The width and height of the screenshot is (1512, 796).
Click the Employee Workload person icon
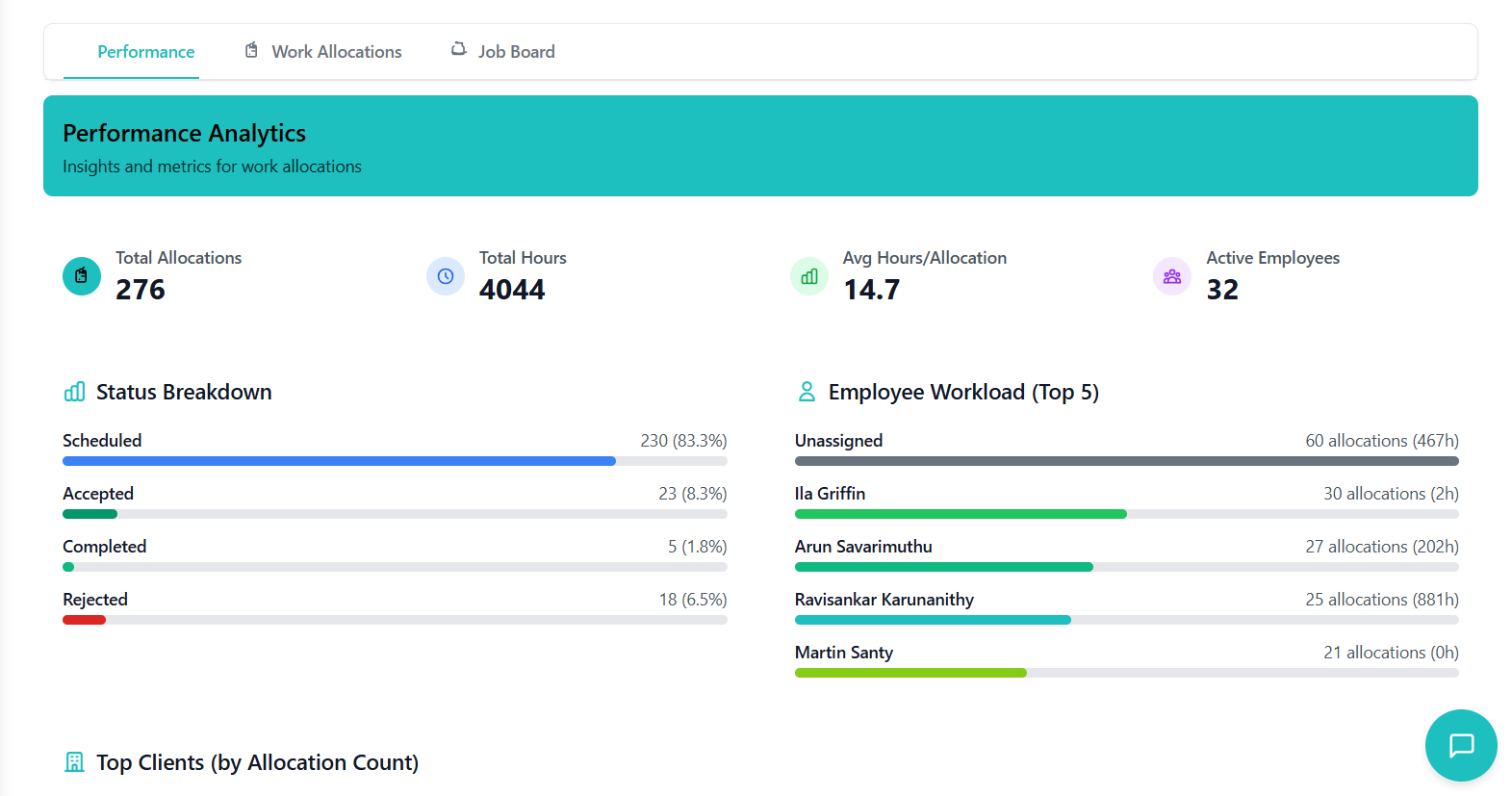click(807, 392)
